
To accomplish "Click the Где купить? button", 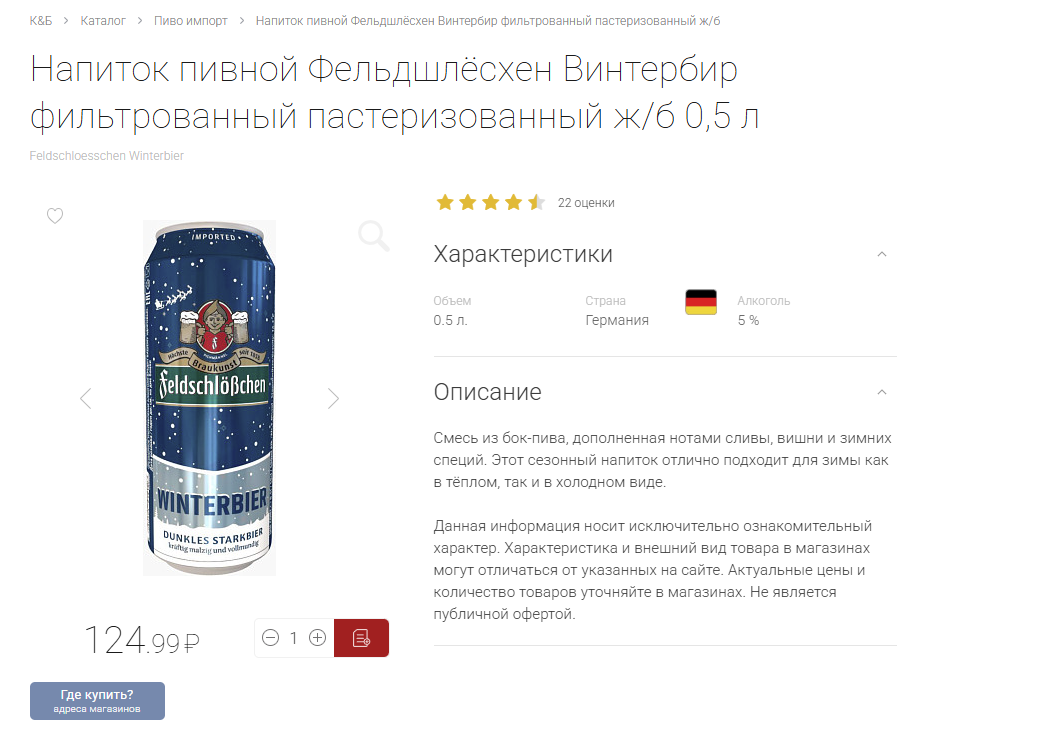I will pyautogui.click(x=97, y=700).
